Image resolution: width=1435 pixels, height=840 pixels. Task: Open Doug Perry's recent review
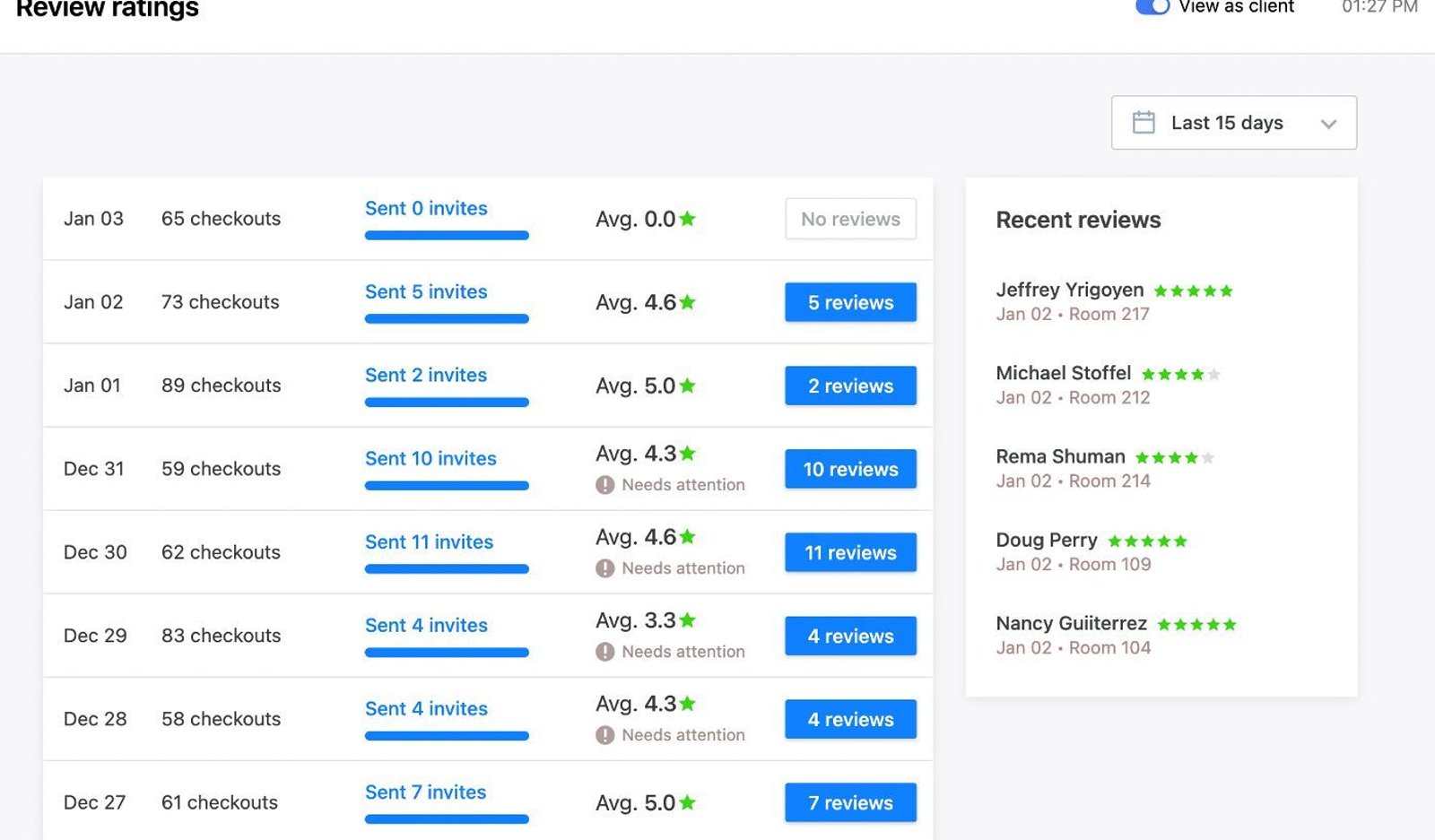(x=1092, y=551)
